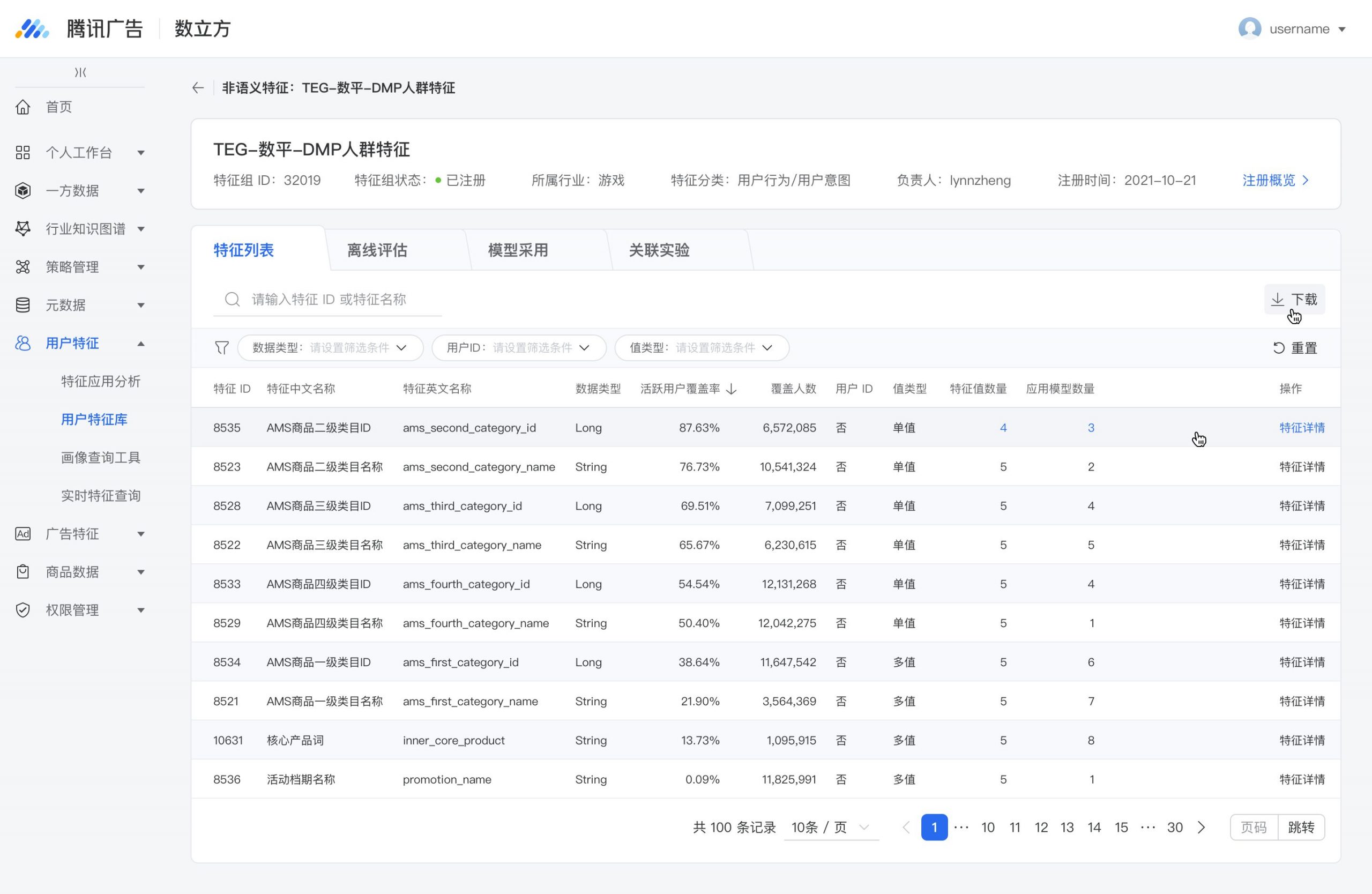1372x894 pixels.
Task: Go to page 10 in pagination
Action: 988,828
